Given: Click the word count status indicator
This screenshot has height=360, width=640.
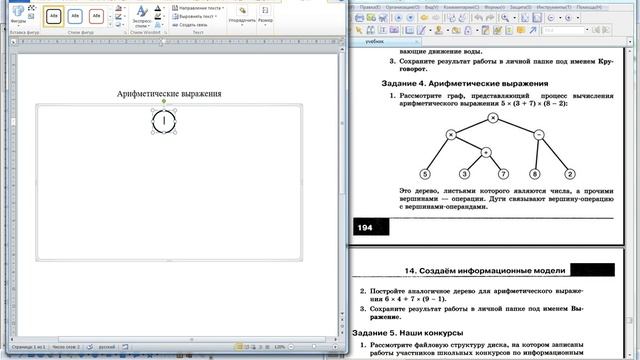Looking at the screenshot, I should [66, 347].
